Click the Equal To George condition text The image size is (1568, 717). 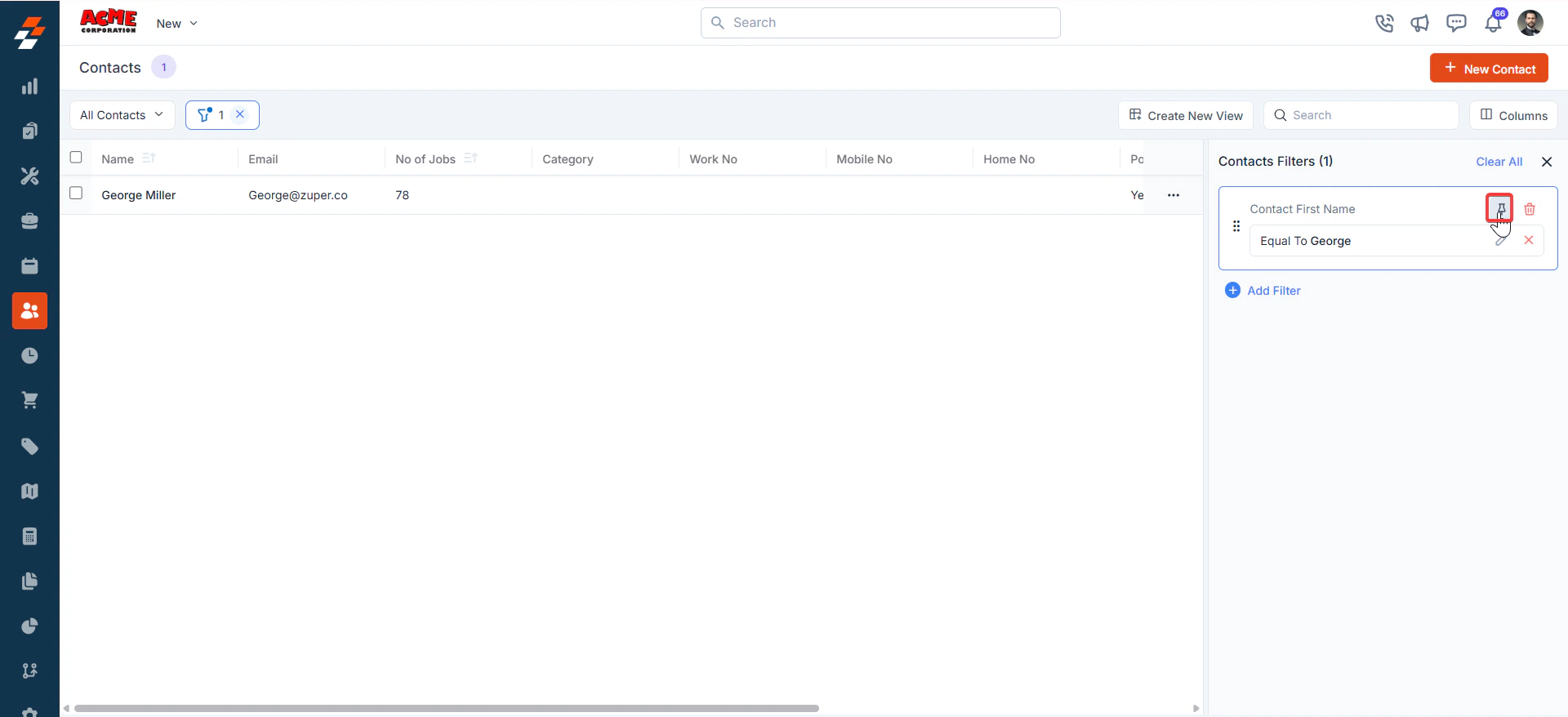pos(1305,241)
